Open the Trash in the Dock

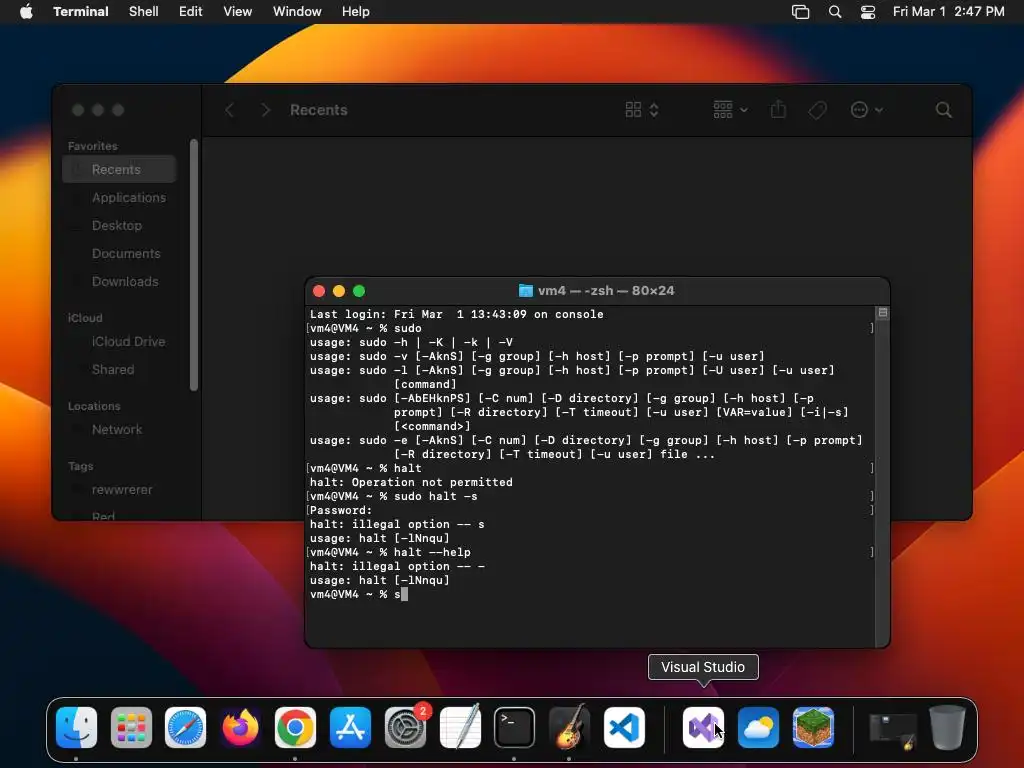(947, 727)
